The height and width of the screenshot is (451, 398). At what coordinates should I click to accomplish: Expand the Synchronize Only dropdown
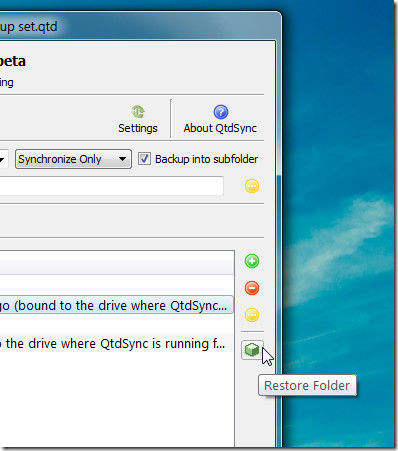73,159
